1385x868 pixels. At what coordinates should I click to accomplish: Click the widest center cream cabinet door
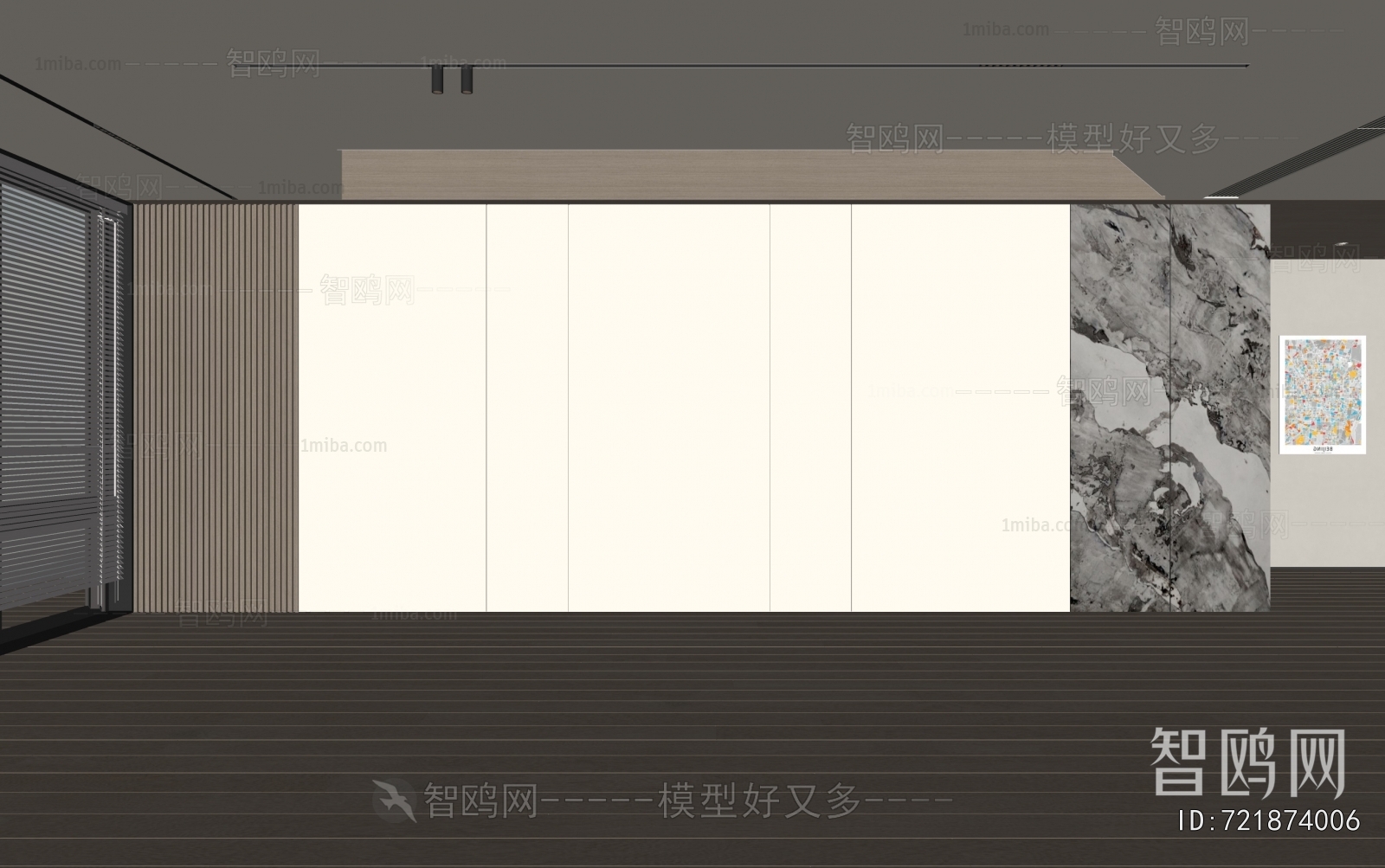[669, 407]
